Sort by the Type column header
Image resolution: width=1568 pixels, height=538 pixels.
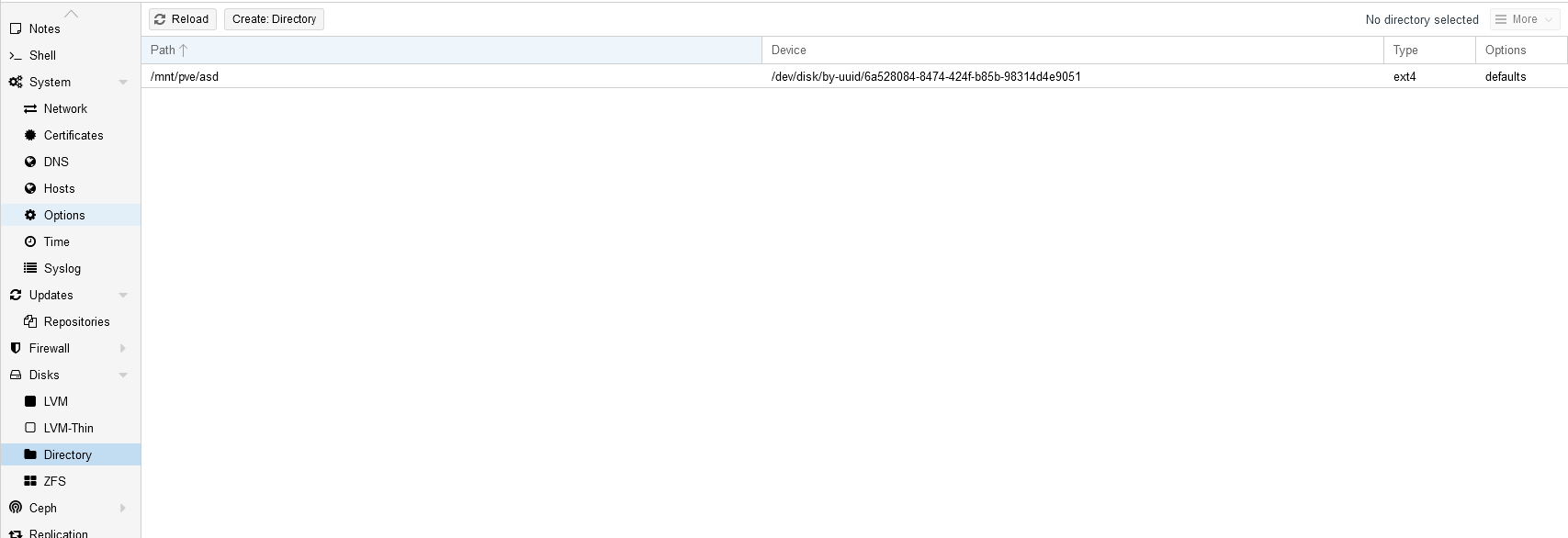tap(1429, 50)
